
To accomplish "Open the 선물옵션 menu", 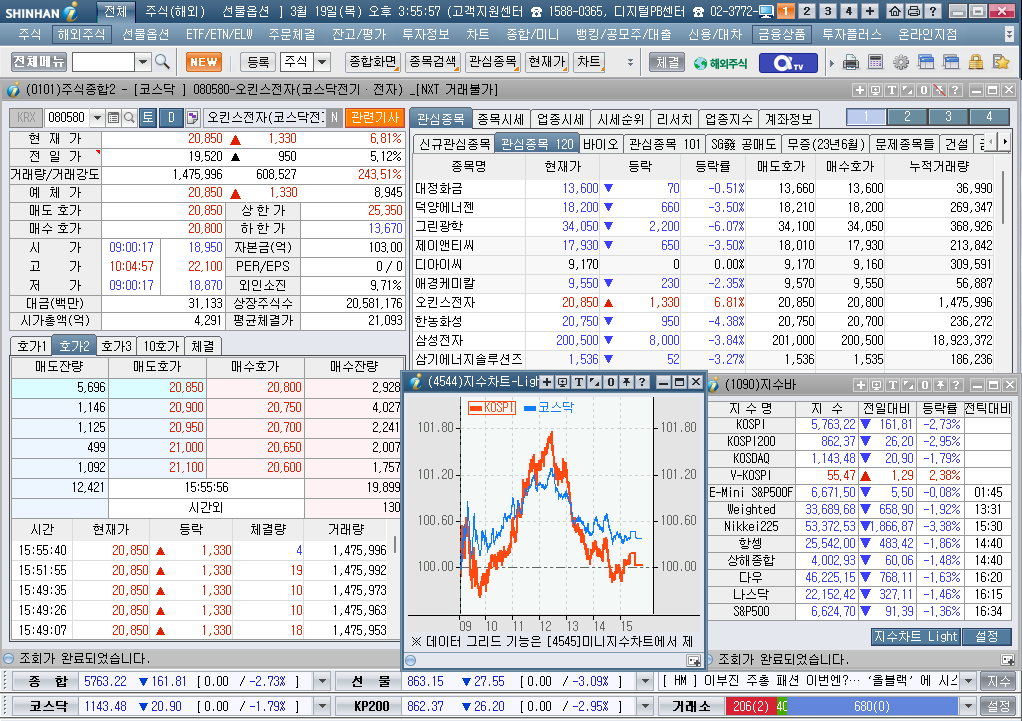I will [145, 34].
